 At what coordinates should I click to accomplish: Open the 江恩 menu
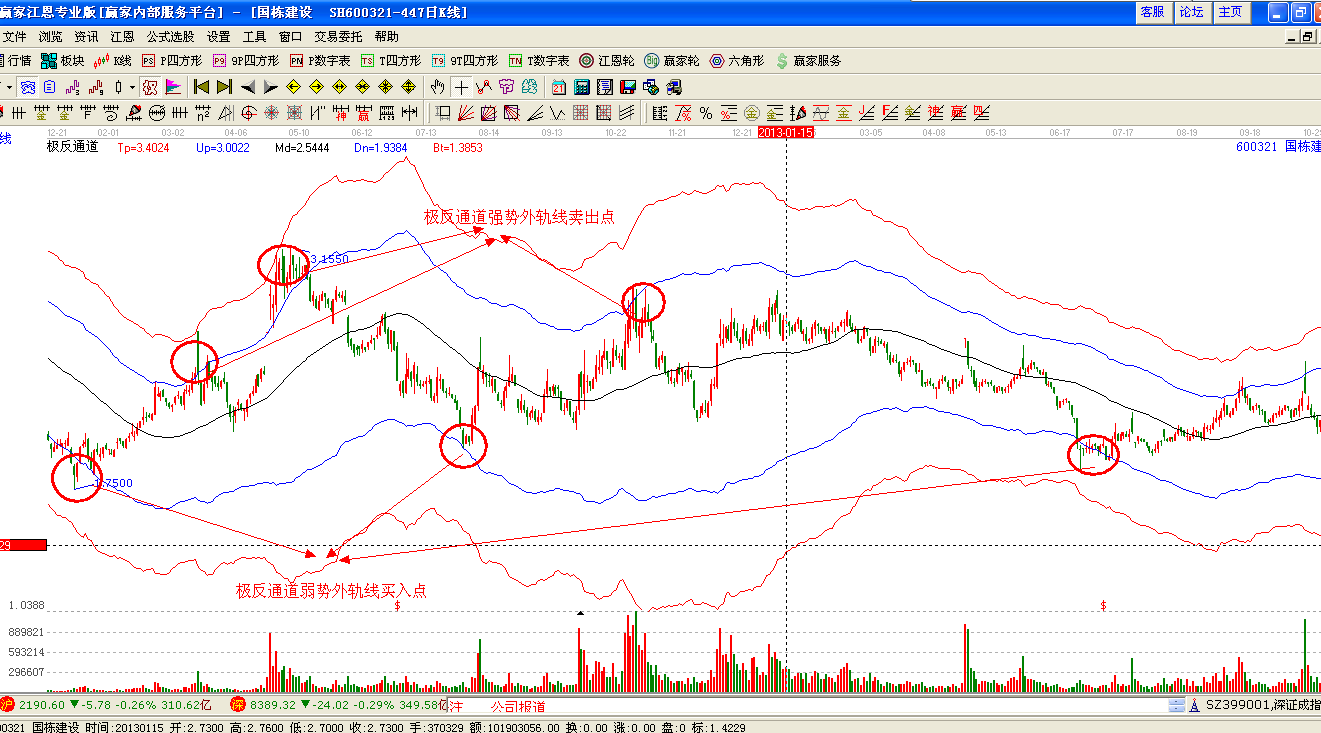[122, 36]
